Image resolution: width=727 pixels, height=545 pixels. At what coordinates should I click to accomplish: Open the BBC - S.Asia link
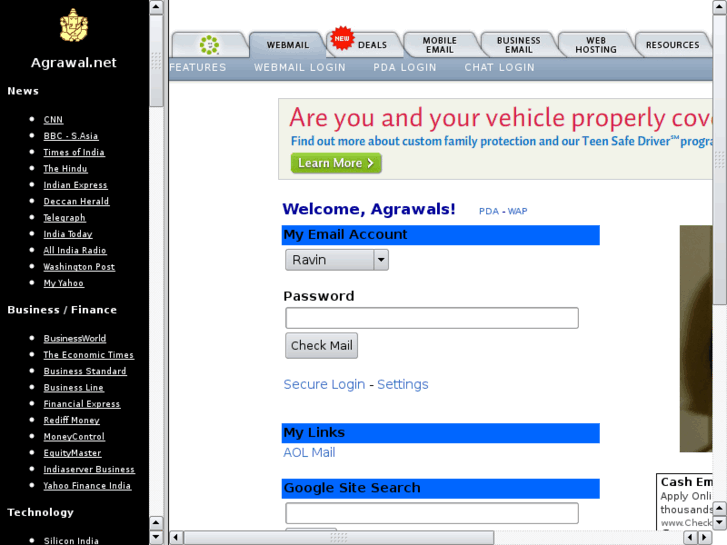click(71, 136)
